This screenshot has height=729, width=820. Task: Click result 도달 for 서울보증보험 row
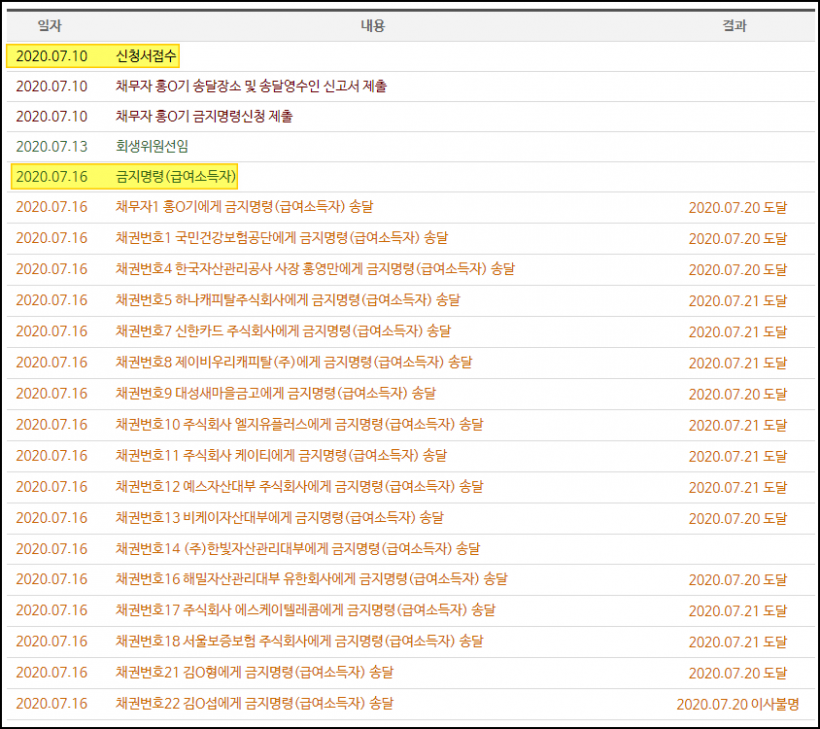point(737,642)
